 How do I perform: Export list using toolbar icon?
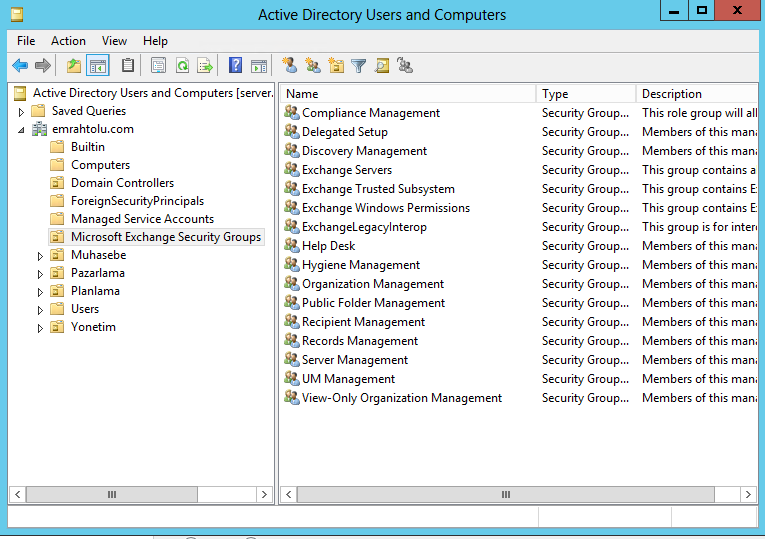pos(205,65)
